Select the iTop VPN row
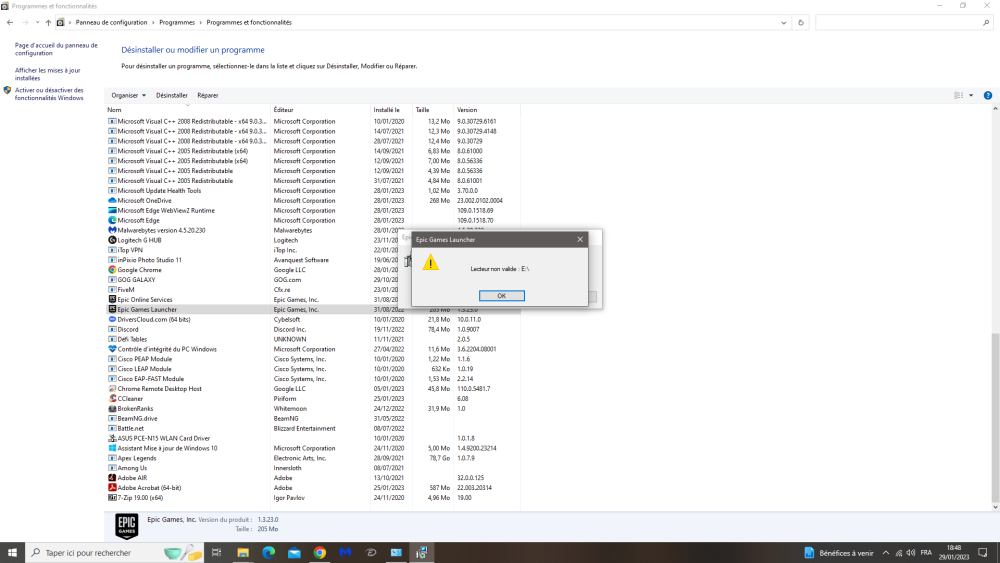 312,250
